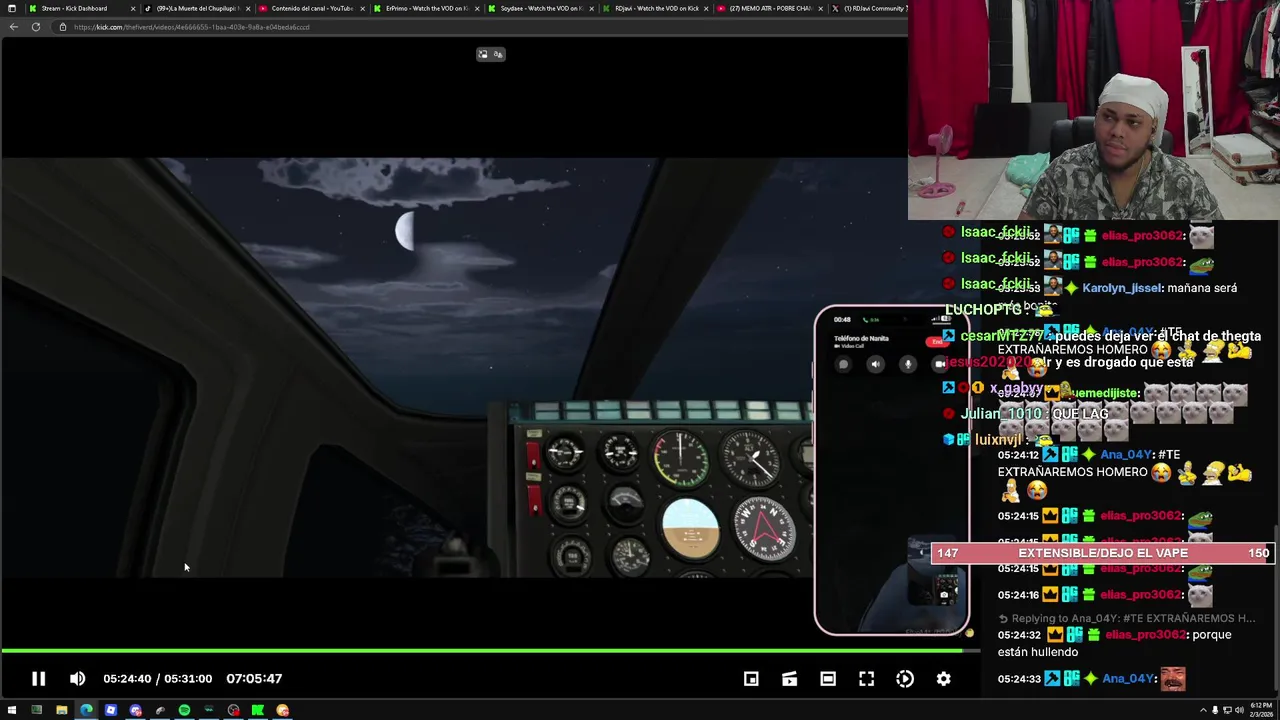The image size is (1280, 720).
Task: Open the player settings gear
Action: [x=943, y=678]
